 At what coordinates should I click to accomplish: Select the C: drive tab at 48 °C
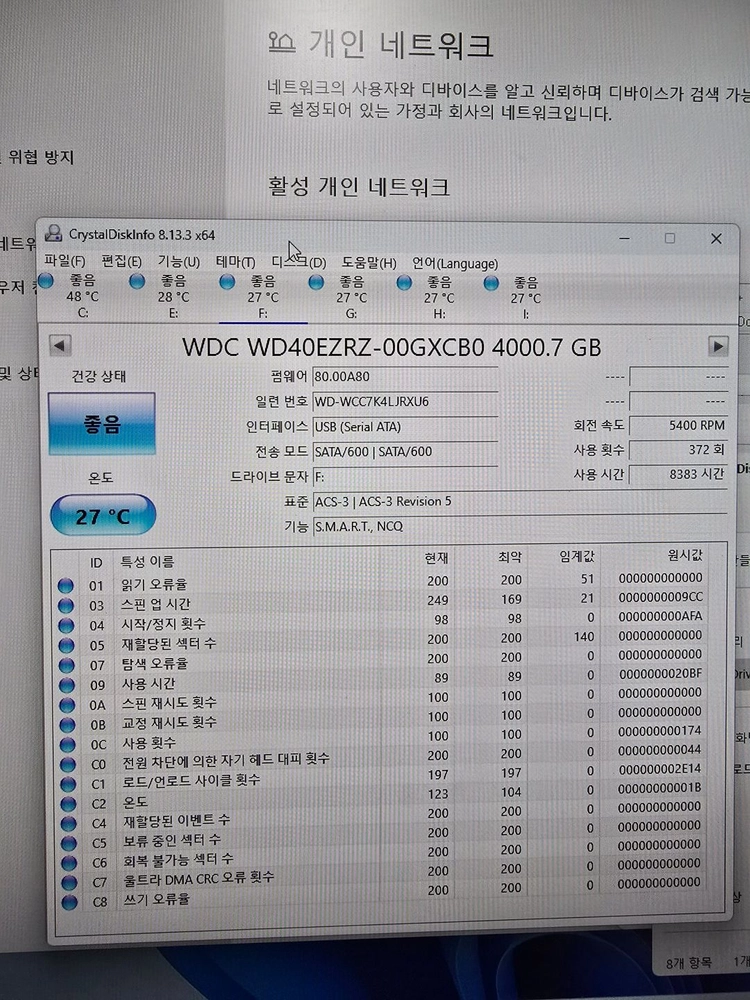pos(83,297)
